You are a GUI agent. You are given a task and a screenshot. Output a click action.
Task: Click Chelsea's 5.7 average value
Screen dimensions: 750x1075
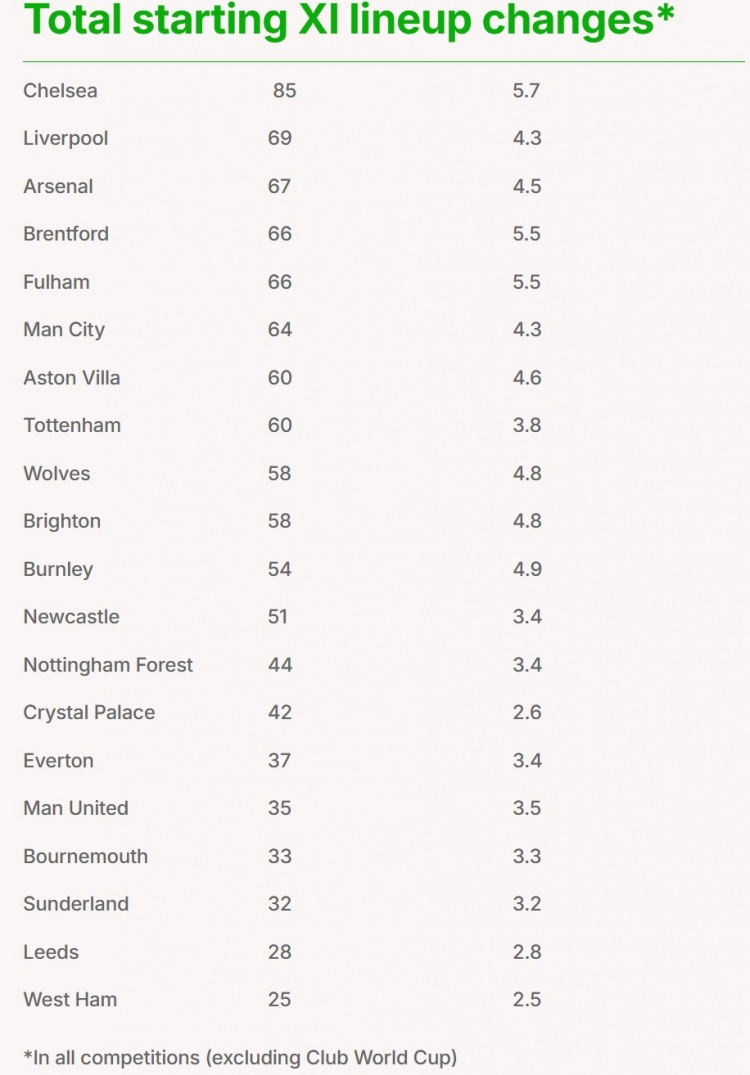tap(526, 91)
